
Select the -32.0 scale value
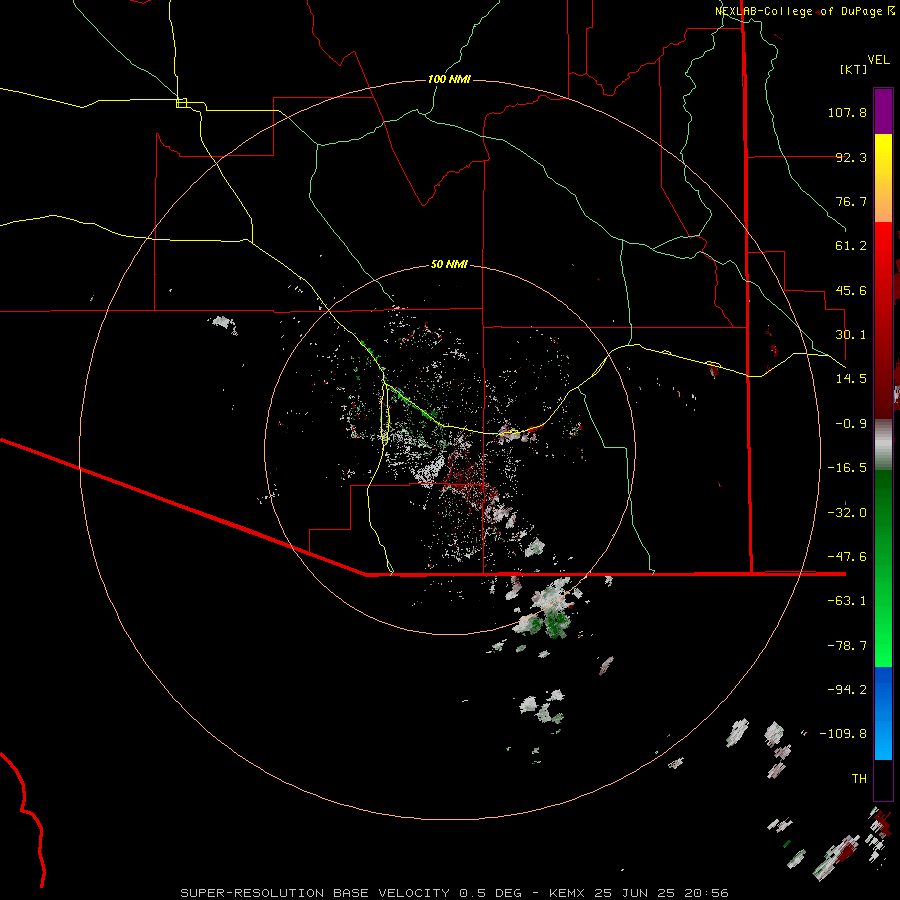click(x=847, y=513)
